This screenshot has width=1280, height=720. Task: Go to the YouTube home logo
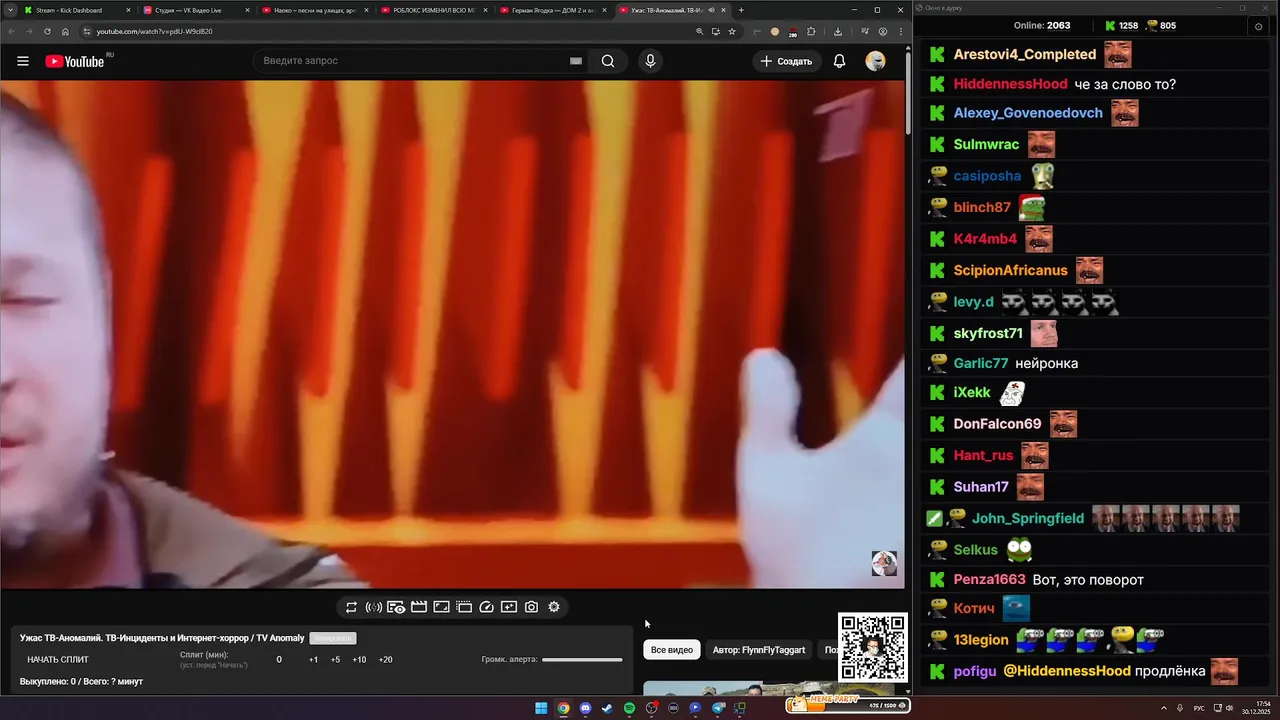(x=75, y=61)
